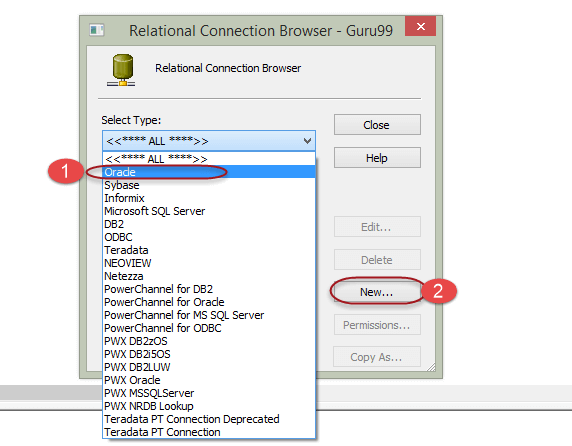Select Teradata PT Connection Deprecated
The height and width of the screenshot is (446, 572).
209,419
